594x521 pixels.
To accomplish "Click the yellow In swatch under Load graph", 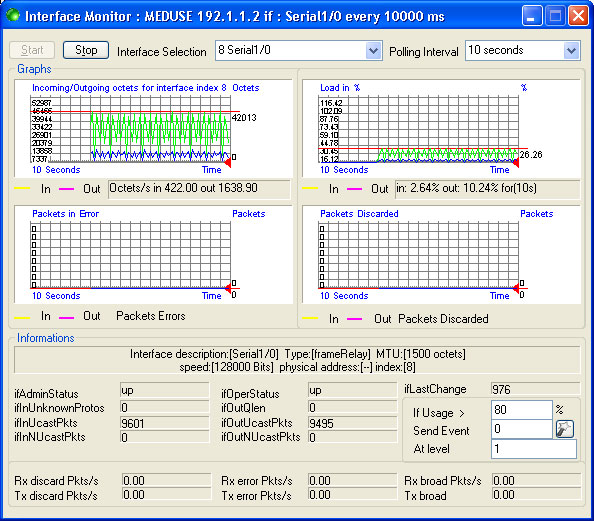I will pyautogui.click(x=310, y=188).
